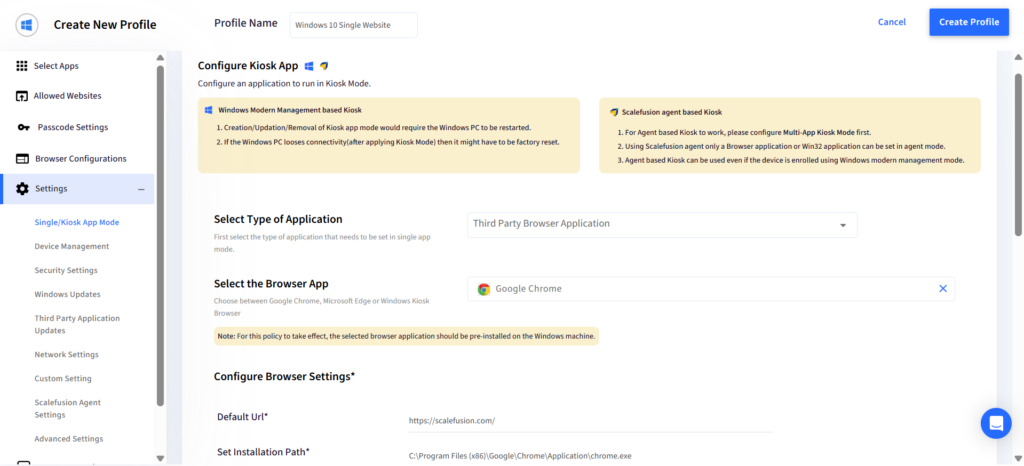Click the sidebar scrollbar thumb
Image resolution: width=1024 pixels, height=466 pixels.
160,235
